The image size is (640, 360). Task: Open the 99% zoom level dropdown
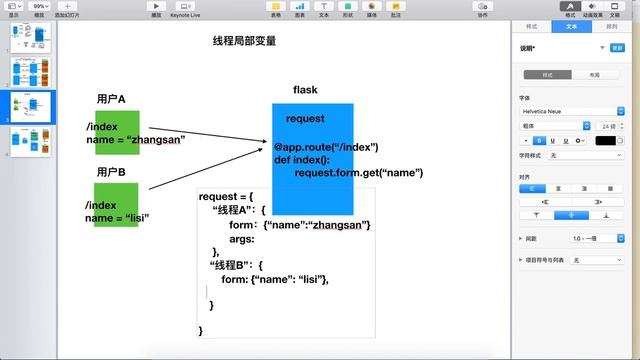click(x=40, y=6)
